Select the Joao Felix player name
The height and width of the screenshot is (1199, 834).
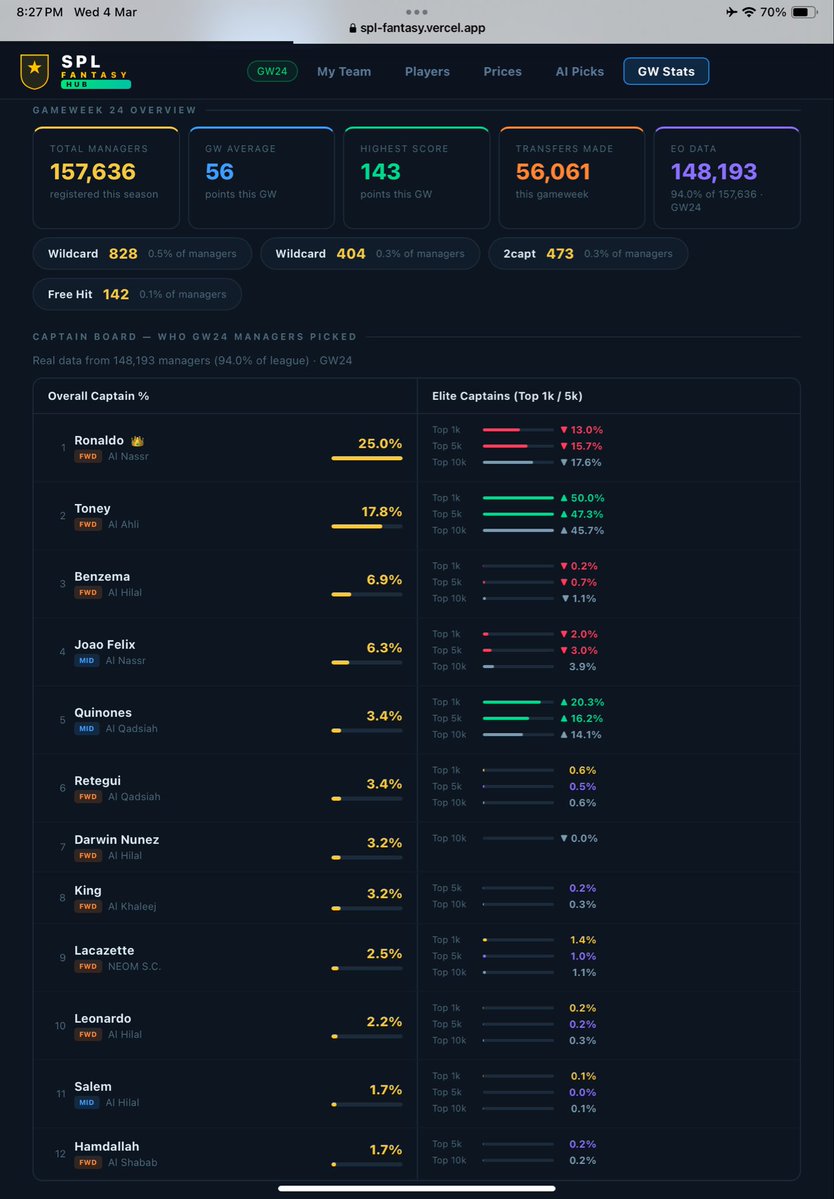click(105, 645)
